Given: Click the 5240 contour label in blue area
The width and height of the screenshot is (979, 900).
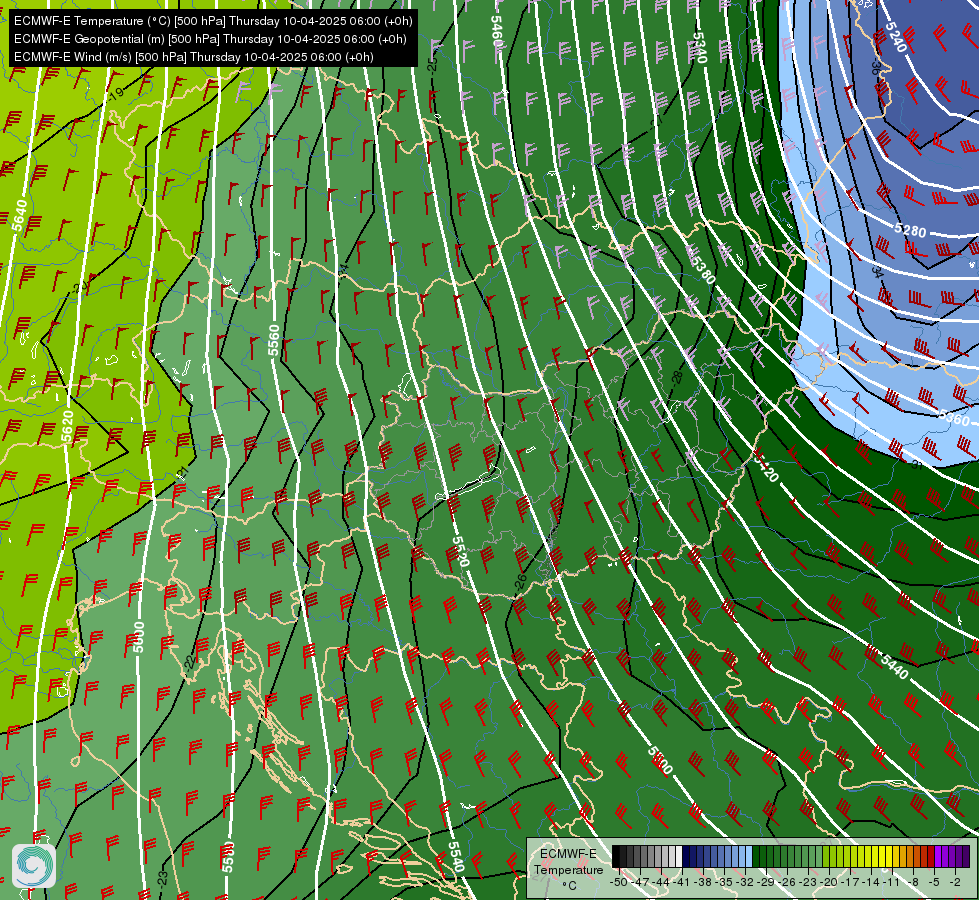Looking at the screenshot, I should (896, 38).
